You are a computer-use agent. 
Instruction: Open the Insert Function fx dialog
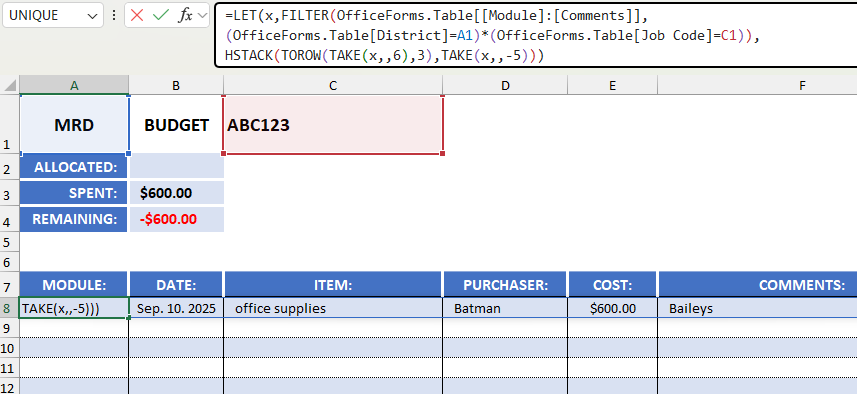pos(185,15)
